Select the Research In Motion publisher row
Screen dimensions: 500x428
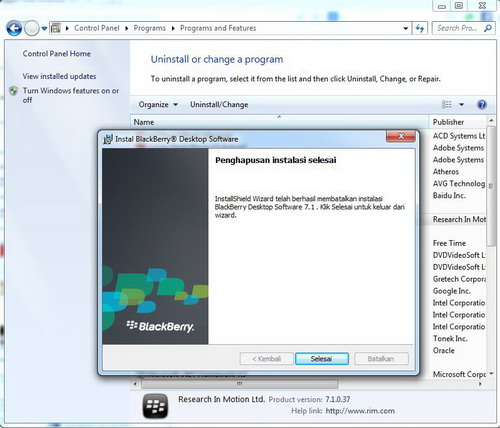[459, 219]
